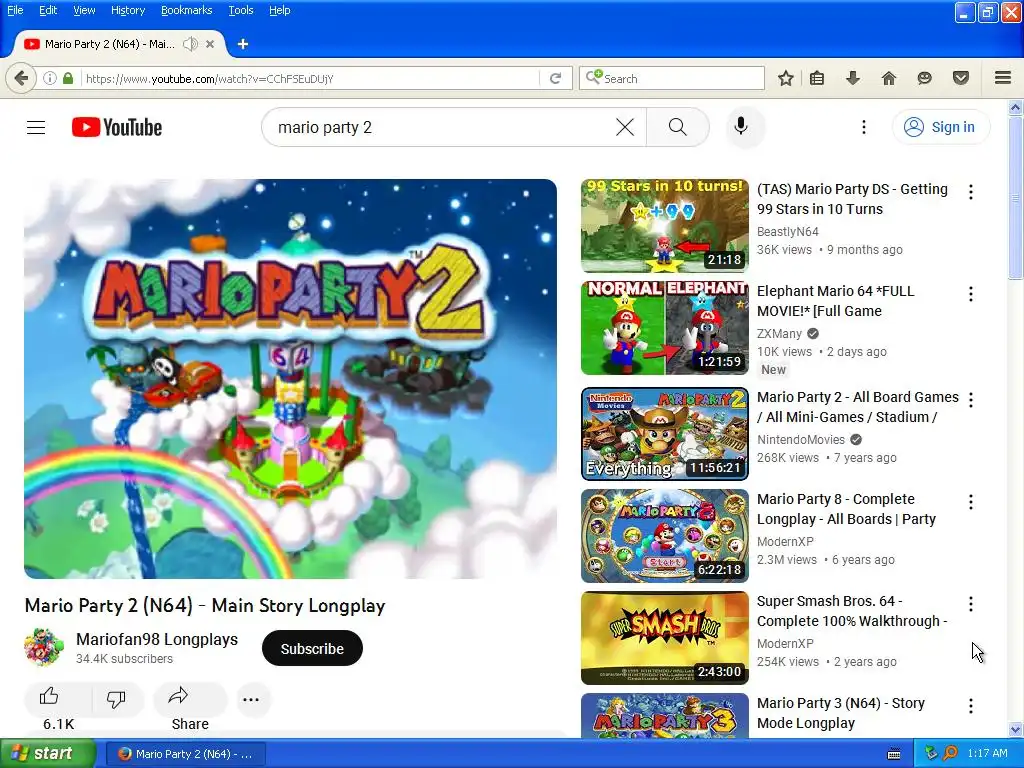Image resolution: width=1024 pixels, height=768 pixels.
Task: Dislike the video with thumbs down
Action: 116,699
